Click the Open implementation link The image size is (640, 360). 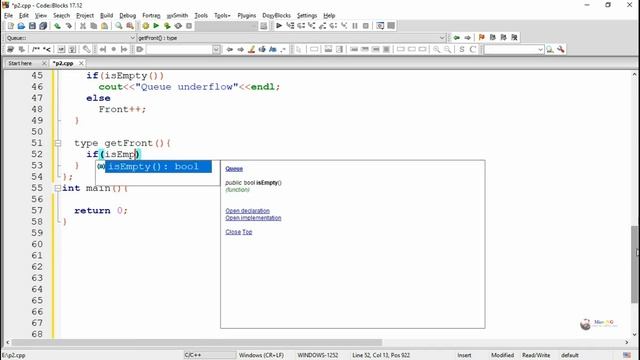coord(253,218)
